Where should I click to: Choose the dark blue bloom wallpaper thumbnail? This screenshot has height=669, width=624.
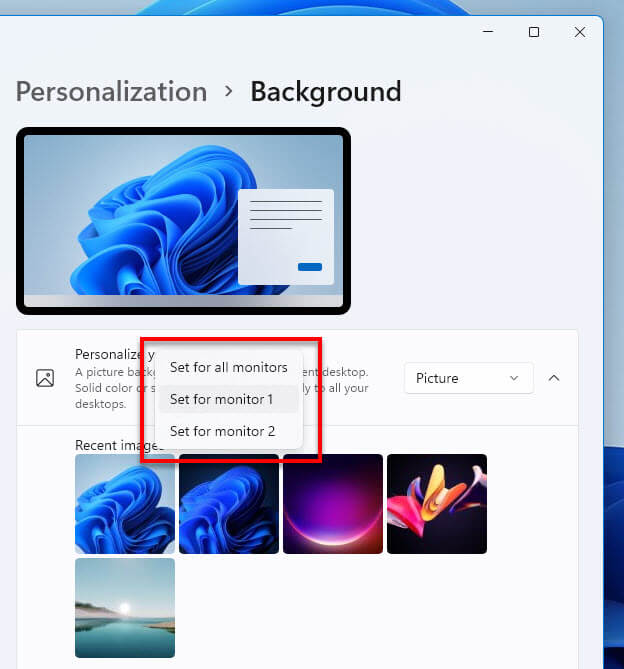pyautogui.click(x=229, y=504)
